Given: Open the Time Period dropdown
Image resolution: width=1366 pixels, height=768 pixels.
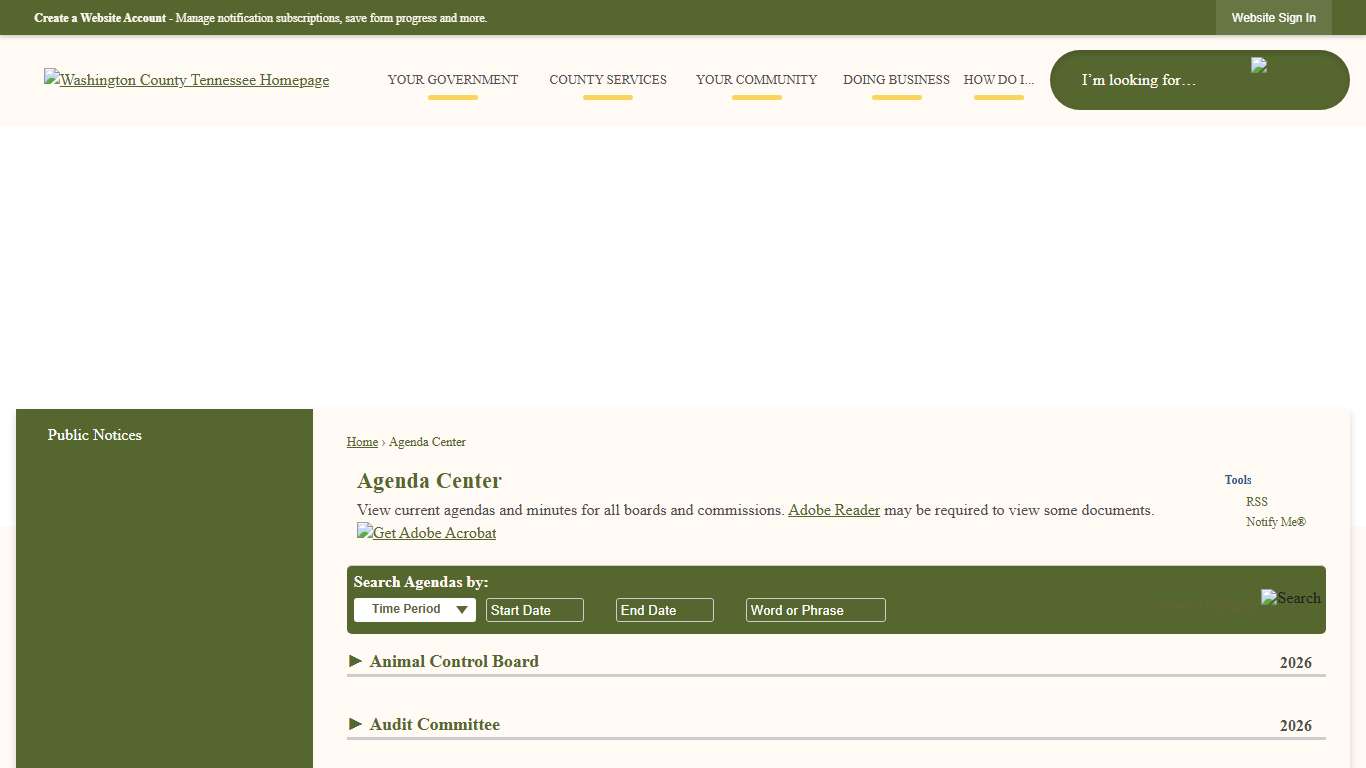Looking at the screenshot, I should [414, 609].
